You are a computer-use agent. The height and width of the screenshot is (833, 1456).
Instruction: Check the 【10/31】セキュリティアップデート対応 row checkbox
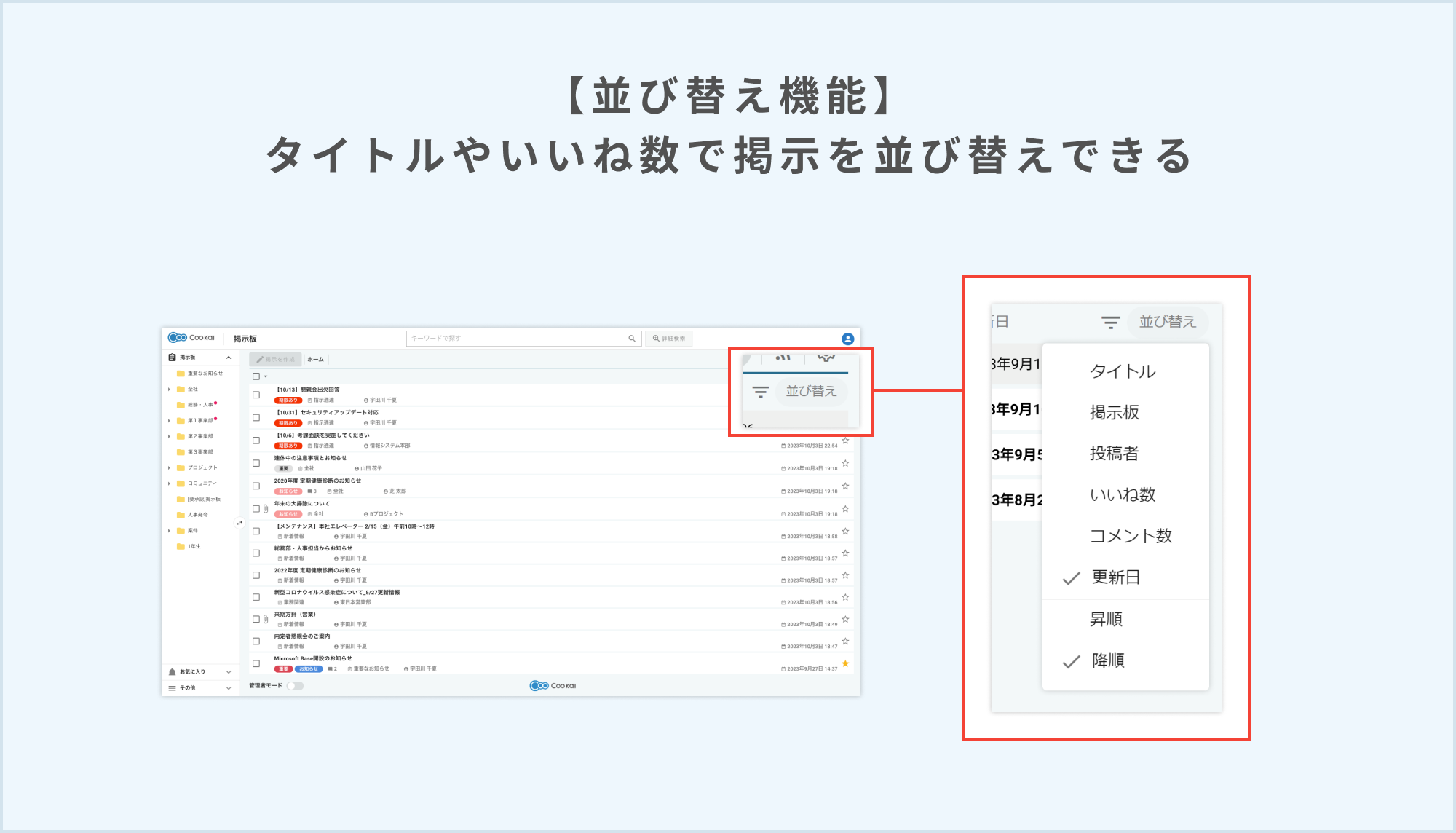click(x=256, y=417)
